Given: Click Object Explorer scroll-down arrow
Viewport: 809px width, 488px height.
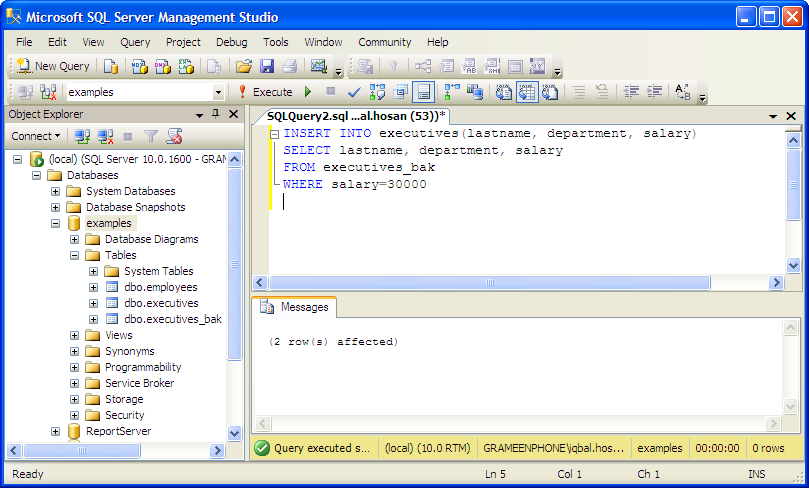Looking at the screenshot, I should coord(234,433).
